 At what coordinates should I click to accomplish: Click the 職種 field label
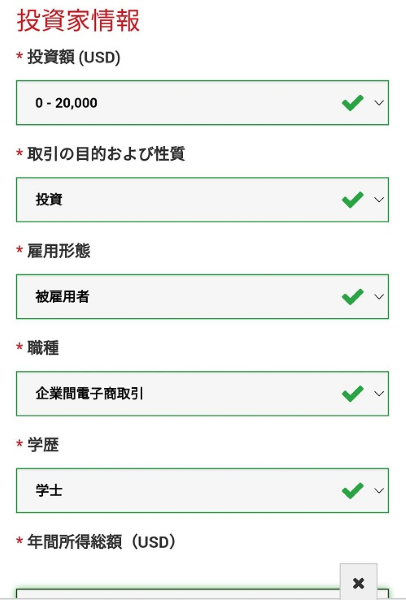pyautogui.click(x=43, y=348)
